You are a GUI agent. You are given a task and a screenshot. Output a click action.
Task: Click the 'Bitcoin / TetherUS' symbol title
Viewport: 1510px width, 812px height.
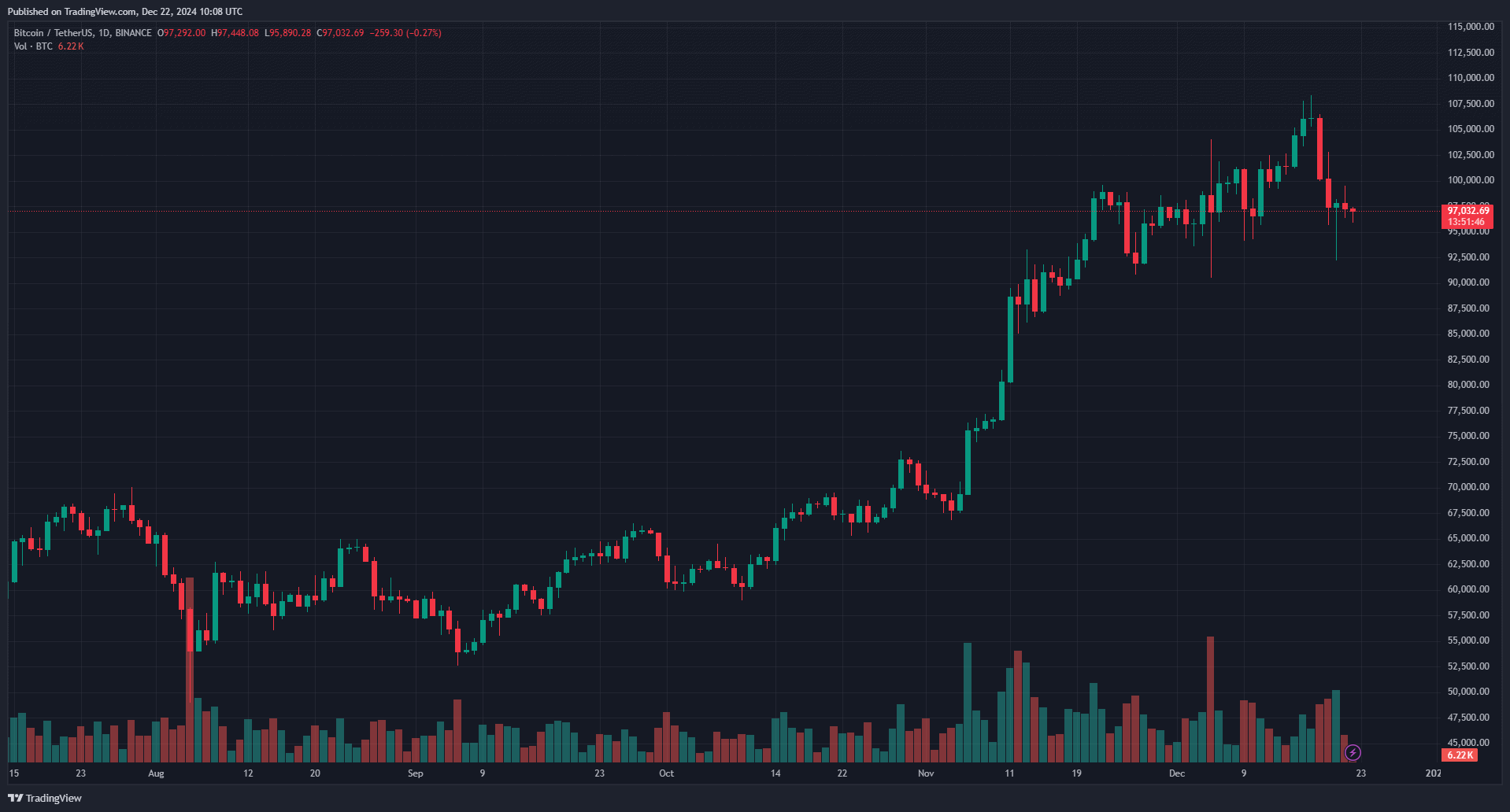pos(53,33)
